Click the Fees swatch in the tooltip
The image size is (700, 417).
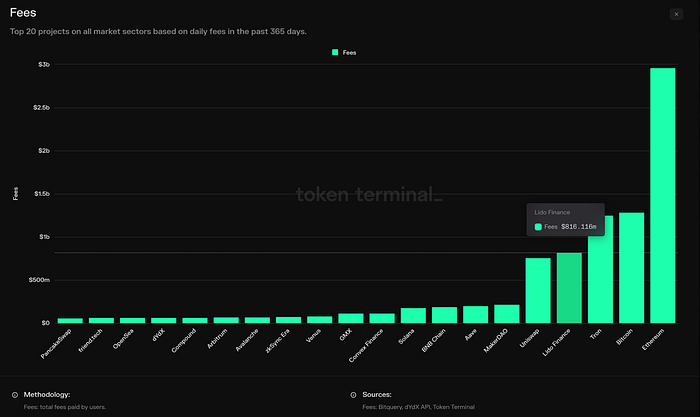pos(538,227)
